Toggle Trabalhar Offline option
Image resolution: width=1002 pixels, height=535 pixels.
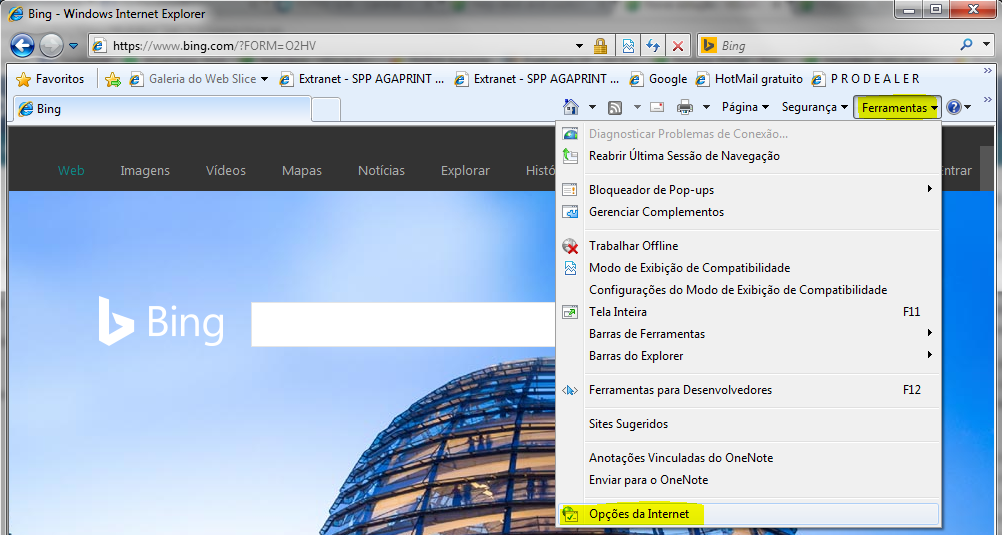click(748, 246)
